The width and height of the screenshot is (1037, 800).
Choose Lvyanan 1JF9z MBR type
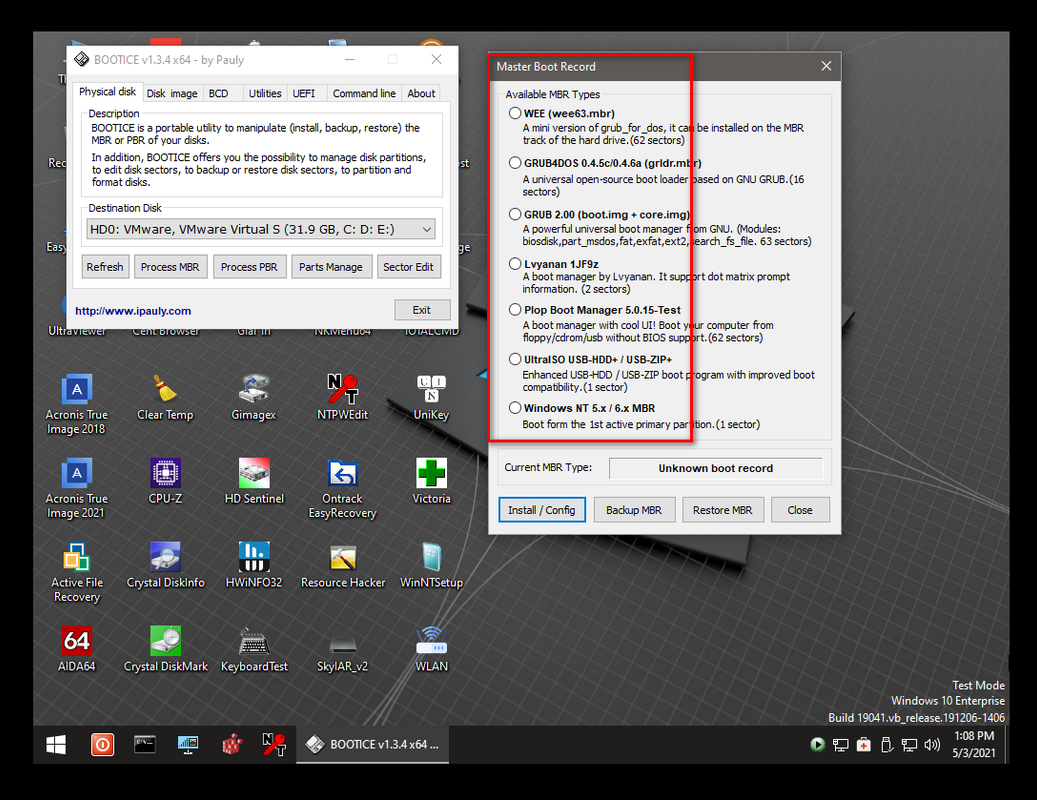pos(515,264)
